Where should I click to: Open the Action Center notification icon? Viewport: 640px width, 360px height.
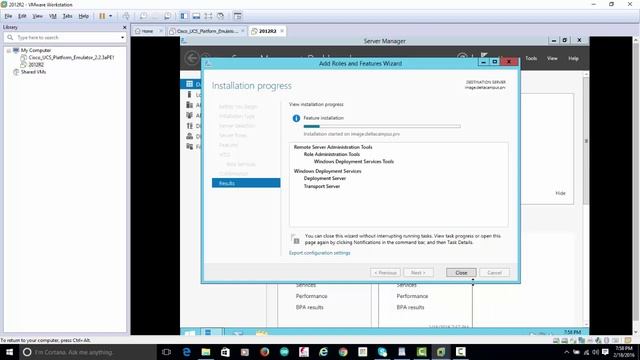(605, 352)
